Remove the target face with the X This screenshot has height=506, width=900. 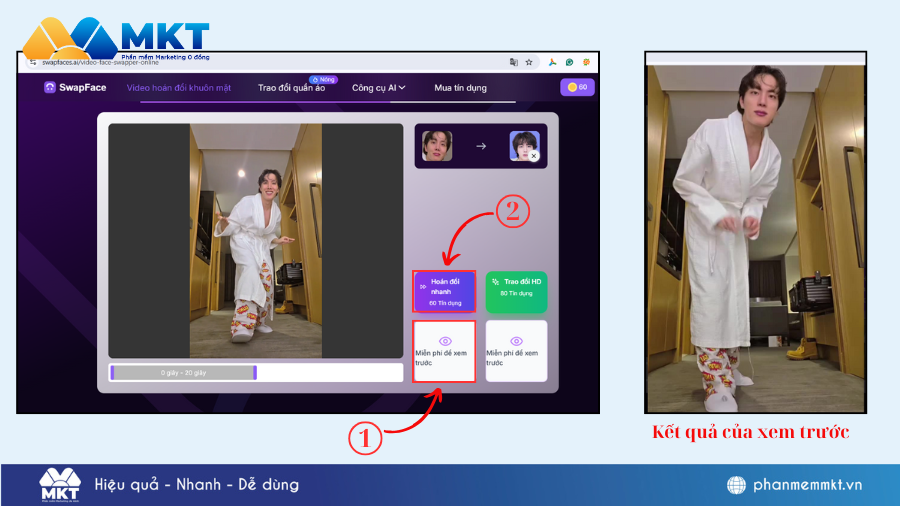[534, 155]
